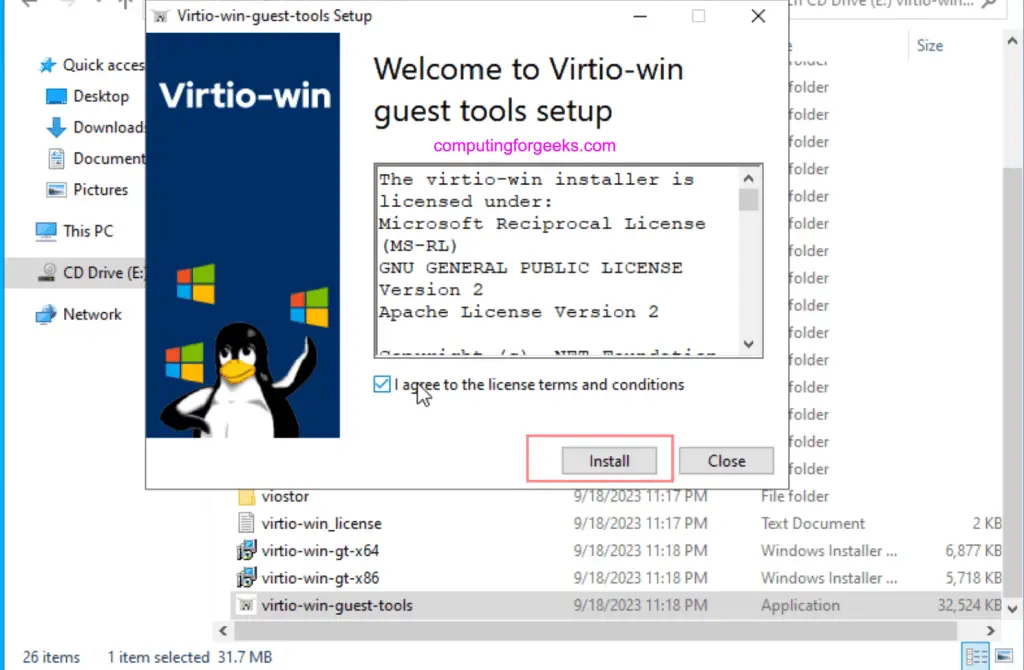Click Desktop folder icon in sidebar
1024x670 pixels.
(x=56, y=97)
